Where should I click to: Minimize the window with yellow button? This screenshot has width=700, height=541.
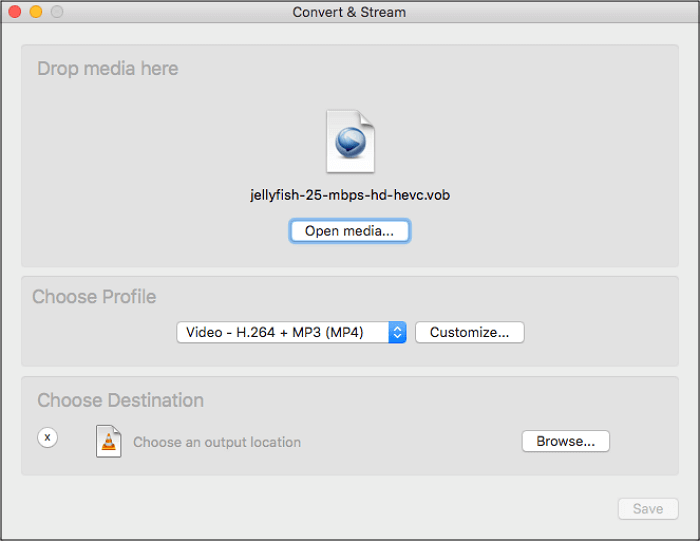tap(35, 12)
